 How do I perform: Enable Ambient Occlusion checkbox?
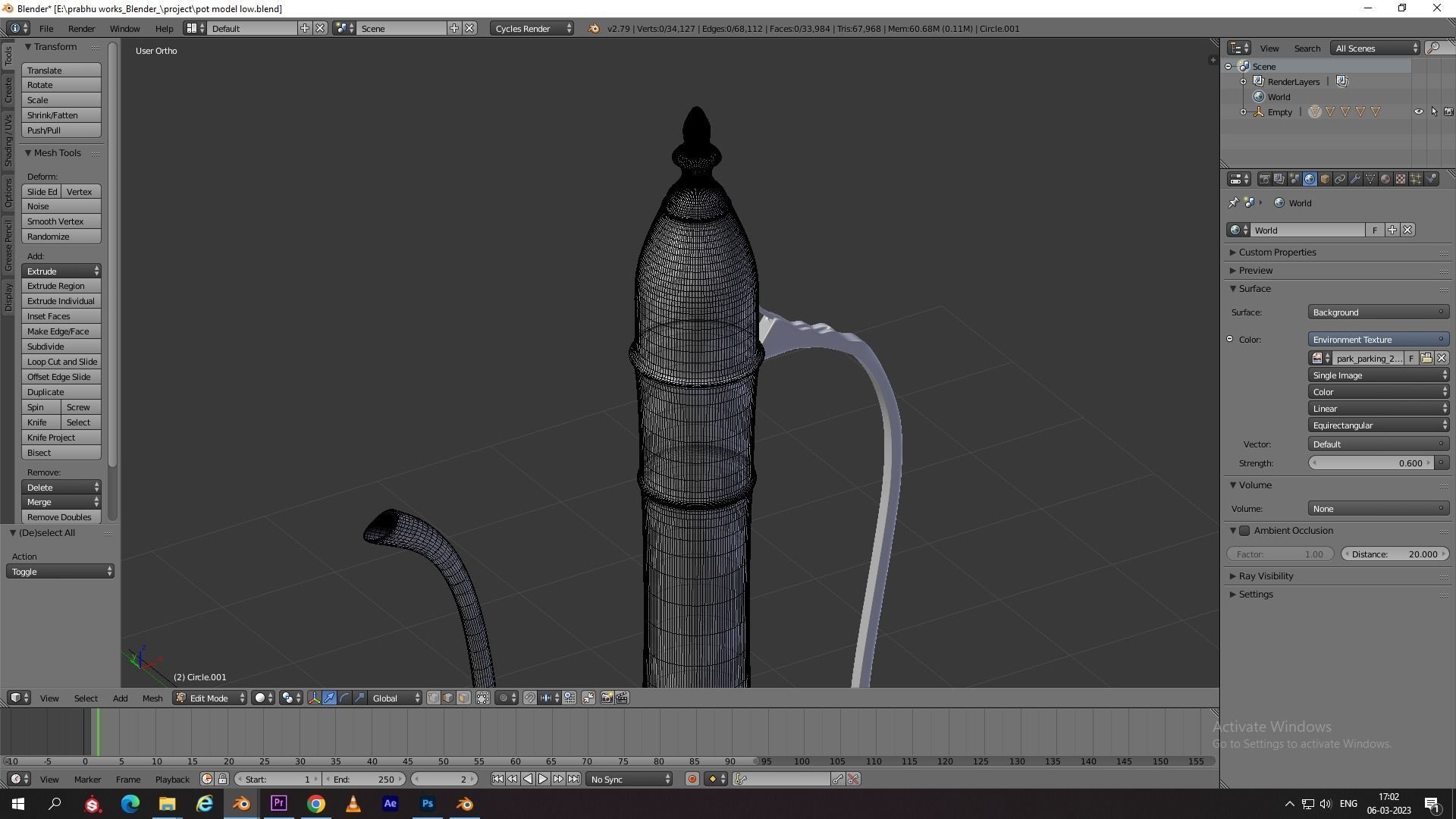[x=1244, y=531]
